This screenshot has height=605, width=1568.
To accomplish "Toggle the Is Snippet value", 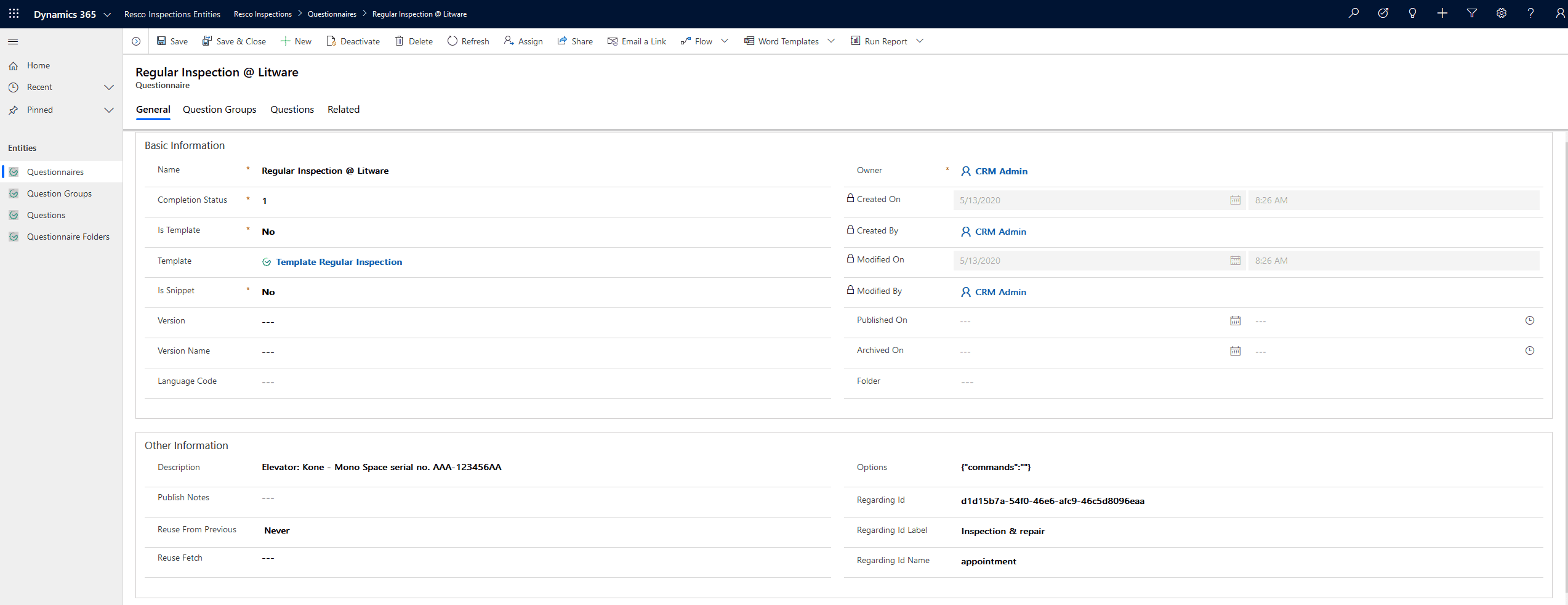I will [x=268, y=292].
